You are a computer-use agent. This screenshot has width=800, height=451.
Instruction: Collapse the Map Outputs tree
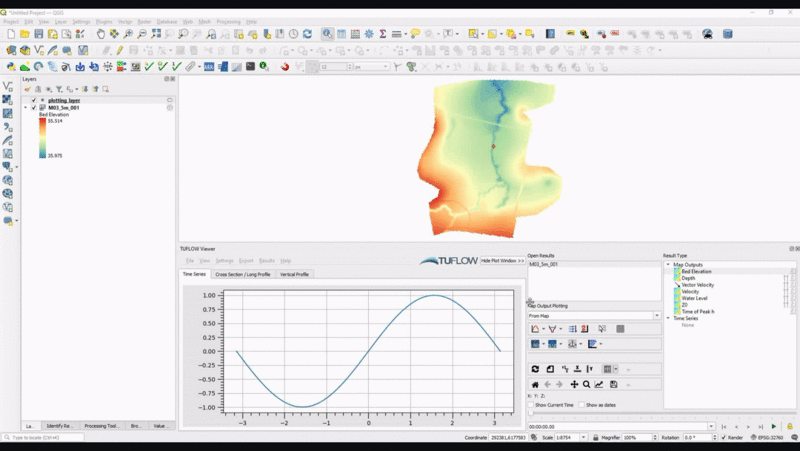(668, 265)
